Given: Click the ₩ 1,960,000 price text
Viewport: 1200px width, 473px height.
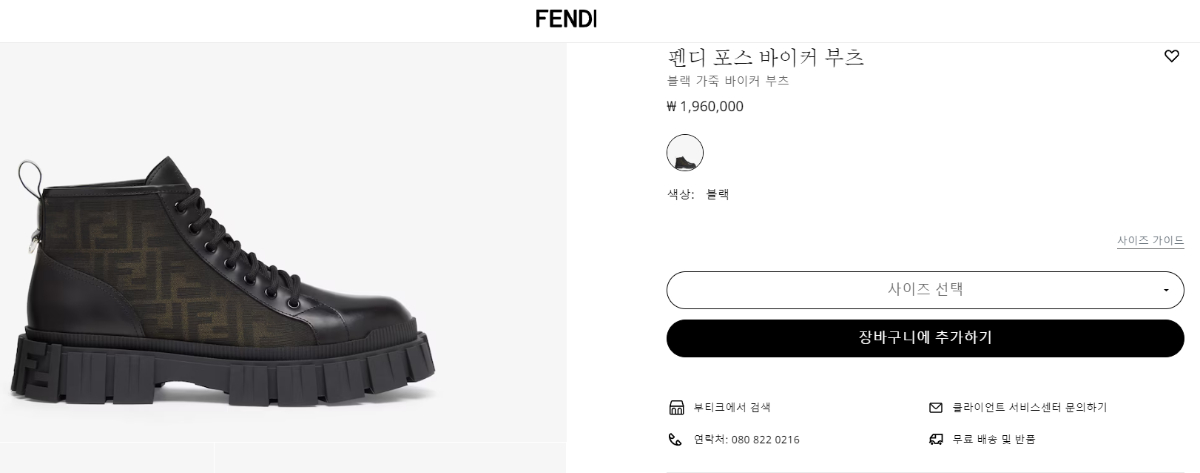Looking at the screenshot, I should (705, 107).
